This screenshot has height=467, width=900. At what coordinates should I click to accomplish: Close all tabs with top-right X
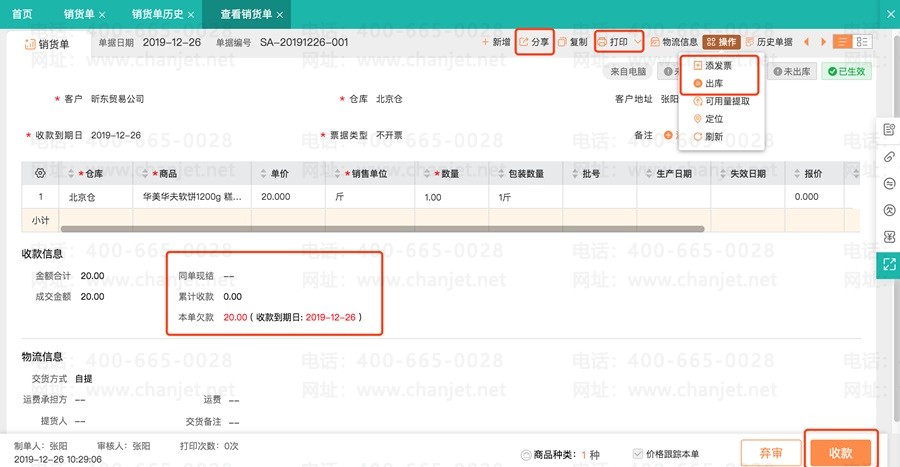coord(890,14)
